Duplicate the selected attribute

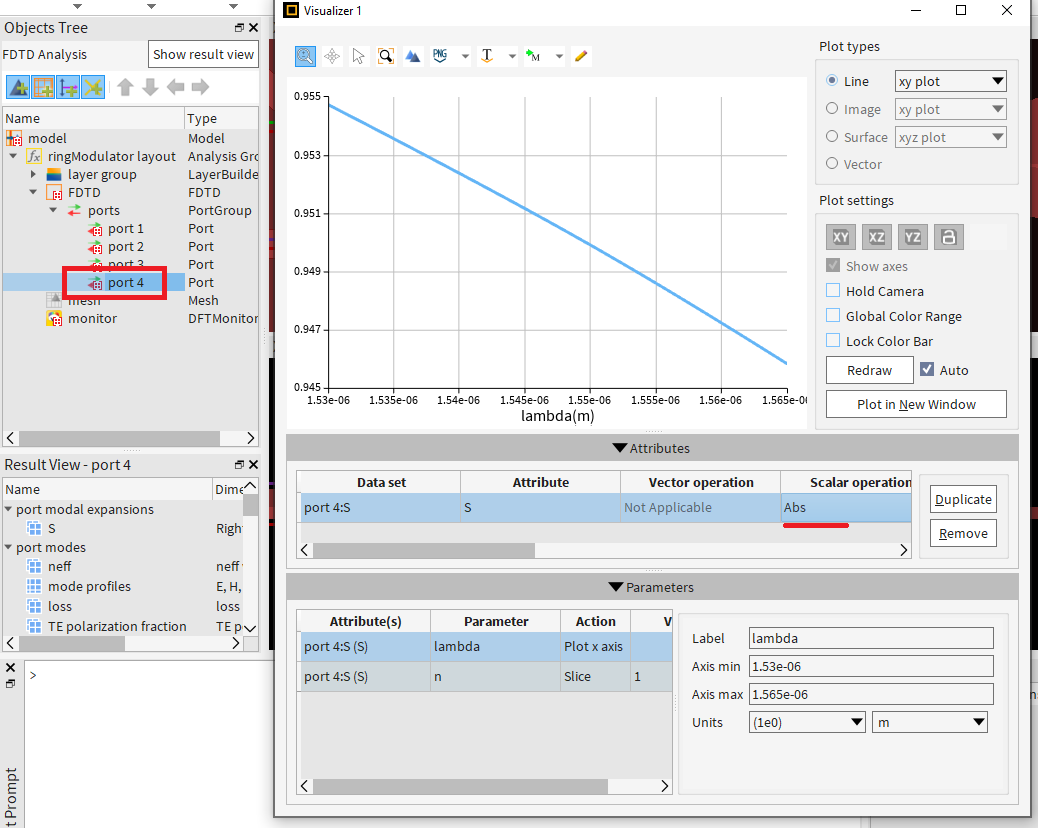coord(963,499)
